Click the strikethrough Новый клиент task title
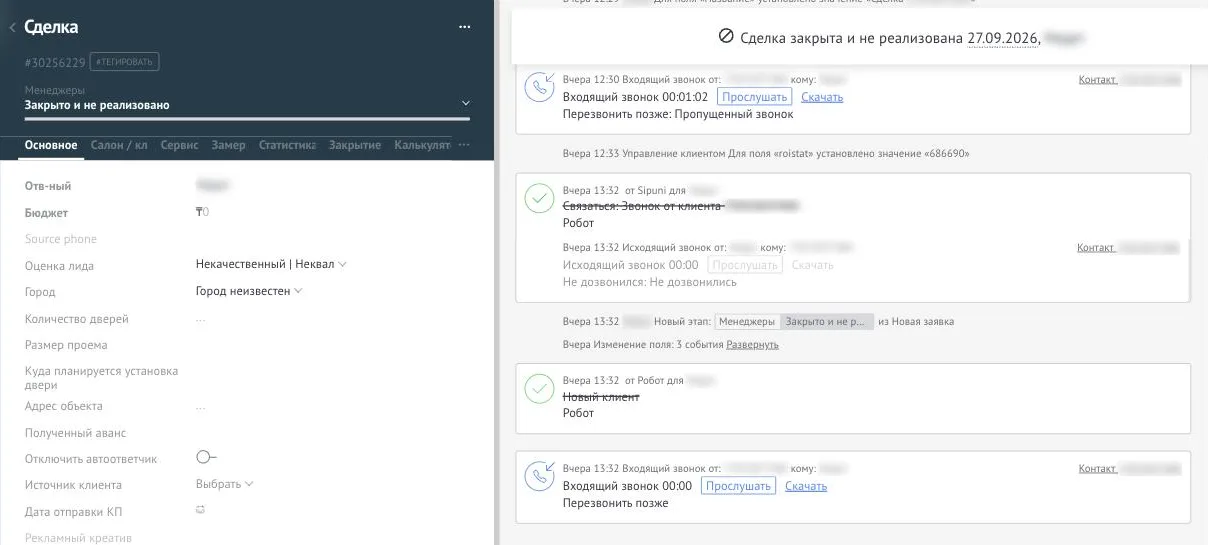The width and height of the screenshot is (1208, 545). click(601, 397)
